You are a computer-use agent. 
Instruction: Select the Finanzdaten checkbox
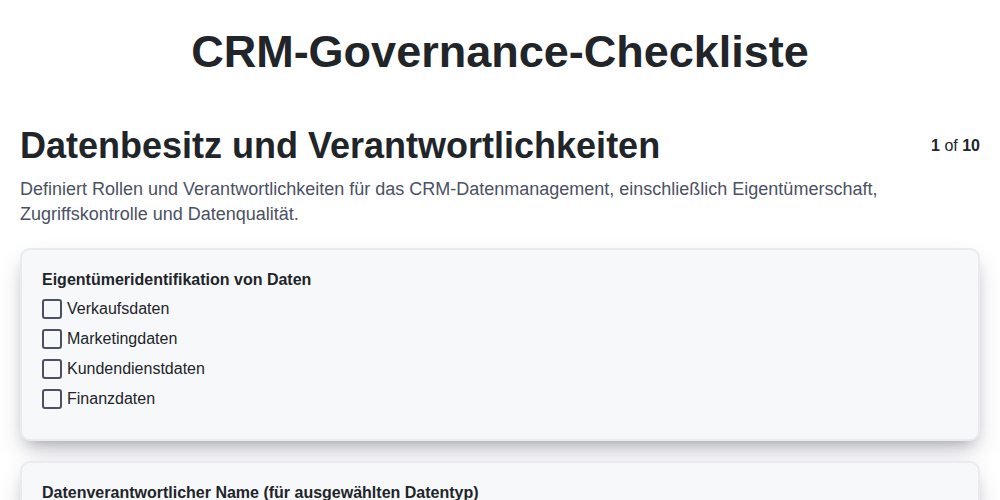(52, 399)
